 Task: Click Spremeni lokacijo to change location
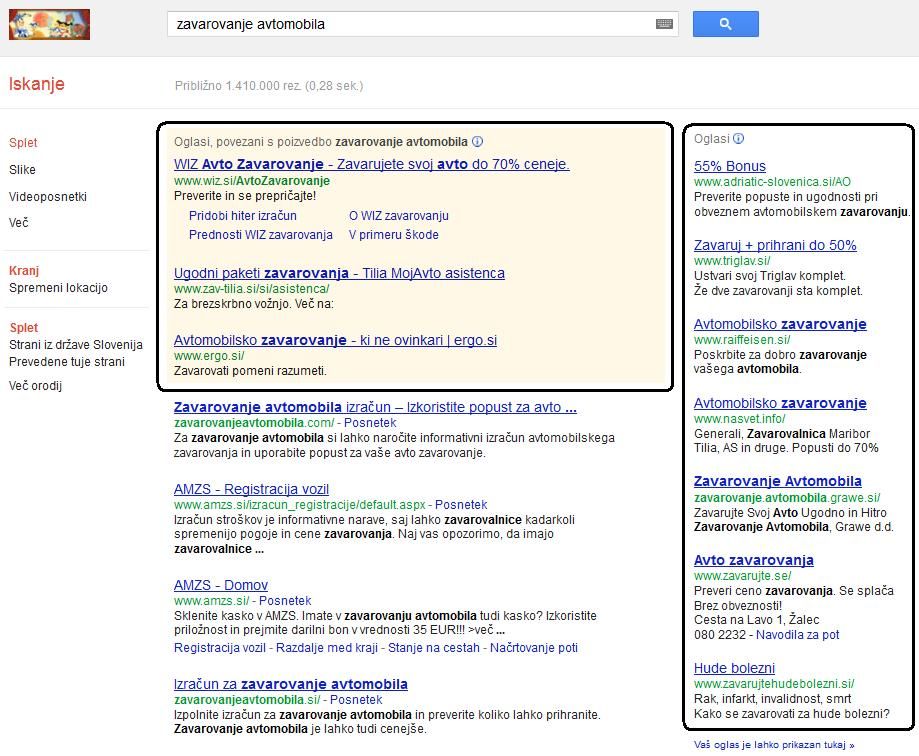click(58, 288)
